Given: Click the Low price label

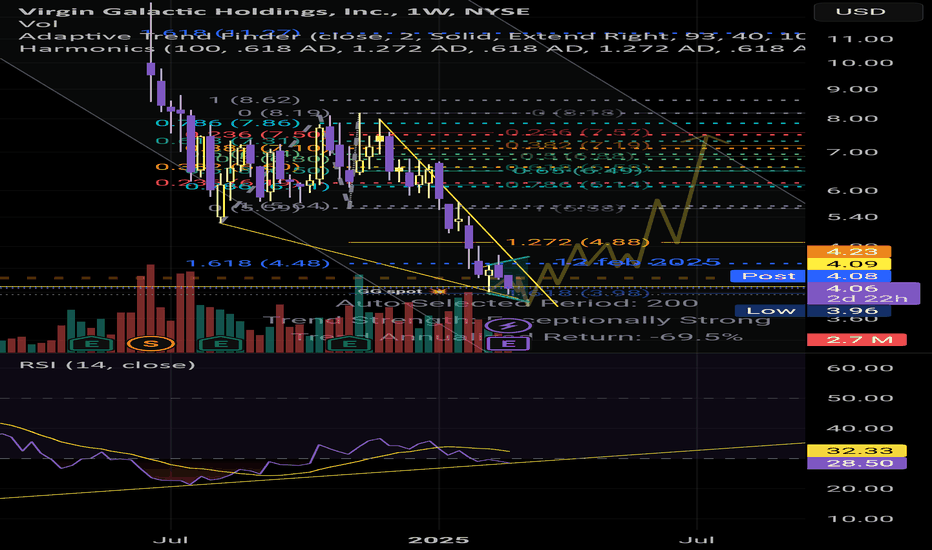Looking at the screenshot, I should click(770, 310).
